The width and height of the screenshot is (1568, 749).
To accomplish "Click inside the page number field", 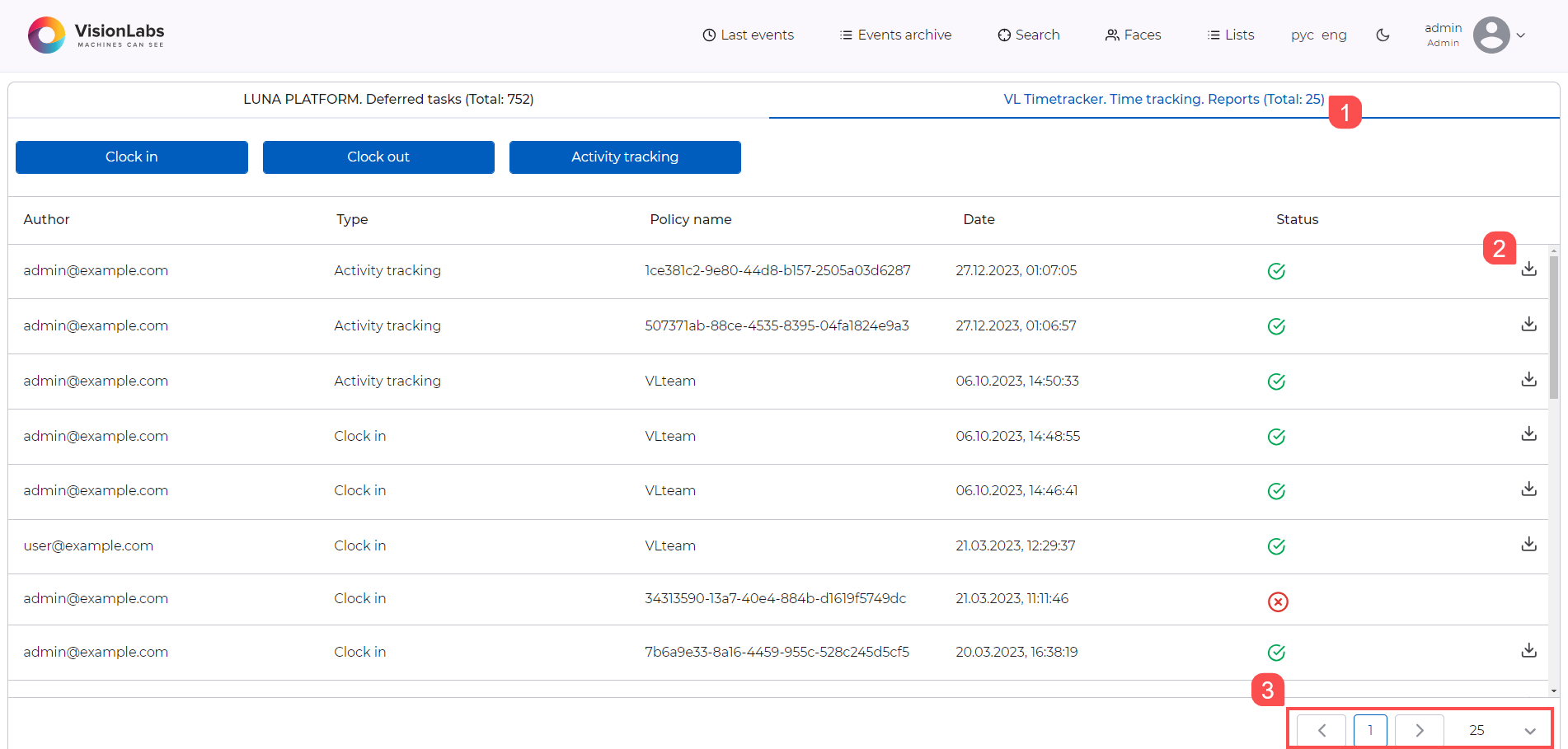I will pos(1370,730).
